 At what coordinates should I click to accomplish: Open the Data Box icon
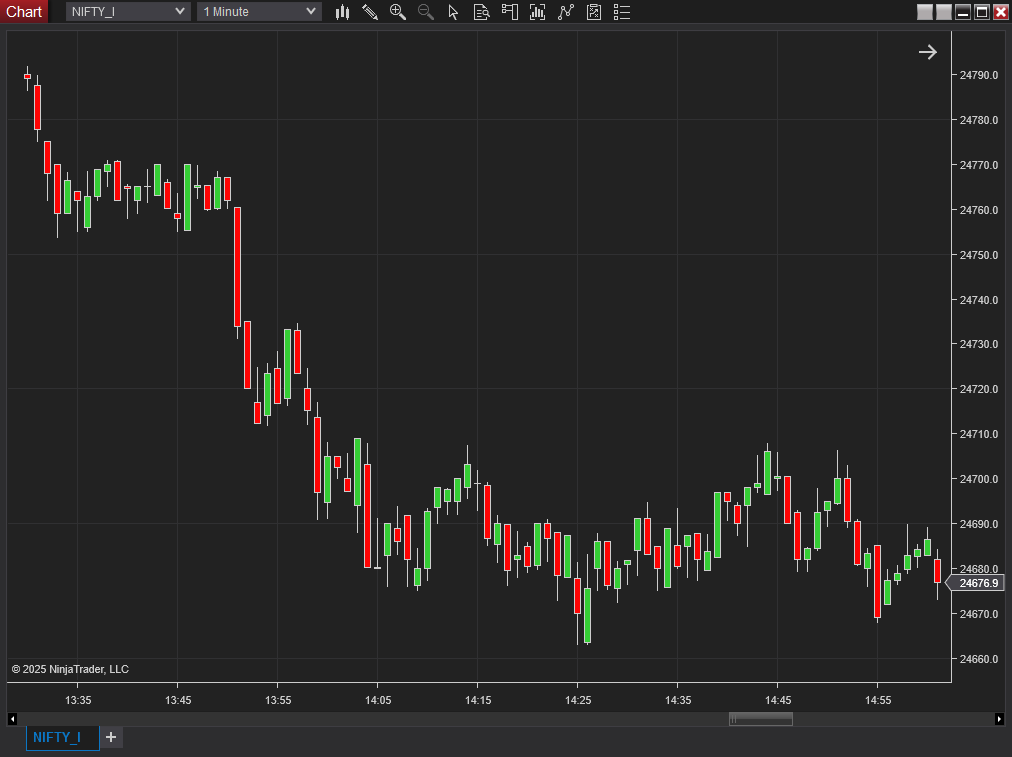pyautogui.click(x=481, y=12)
